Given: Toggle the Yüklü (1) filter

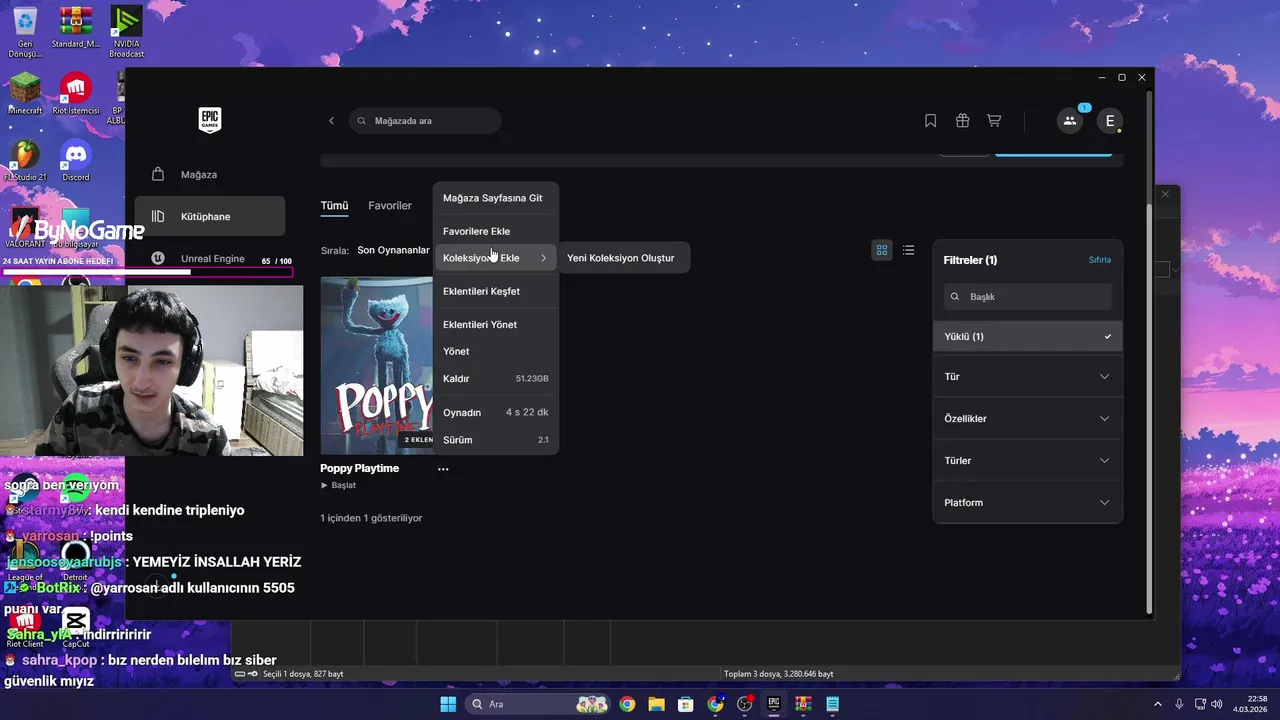Looking at the screenshot, I should (x=1028, y=337).
